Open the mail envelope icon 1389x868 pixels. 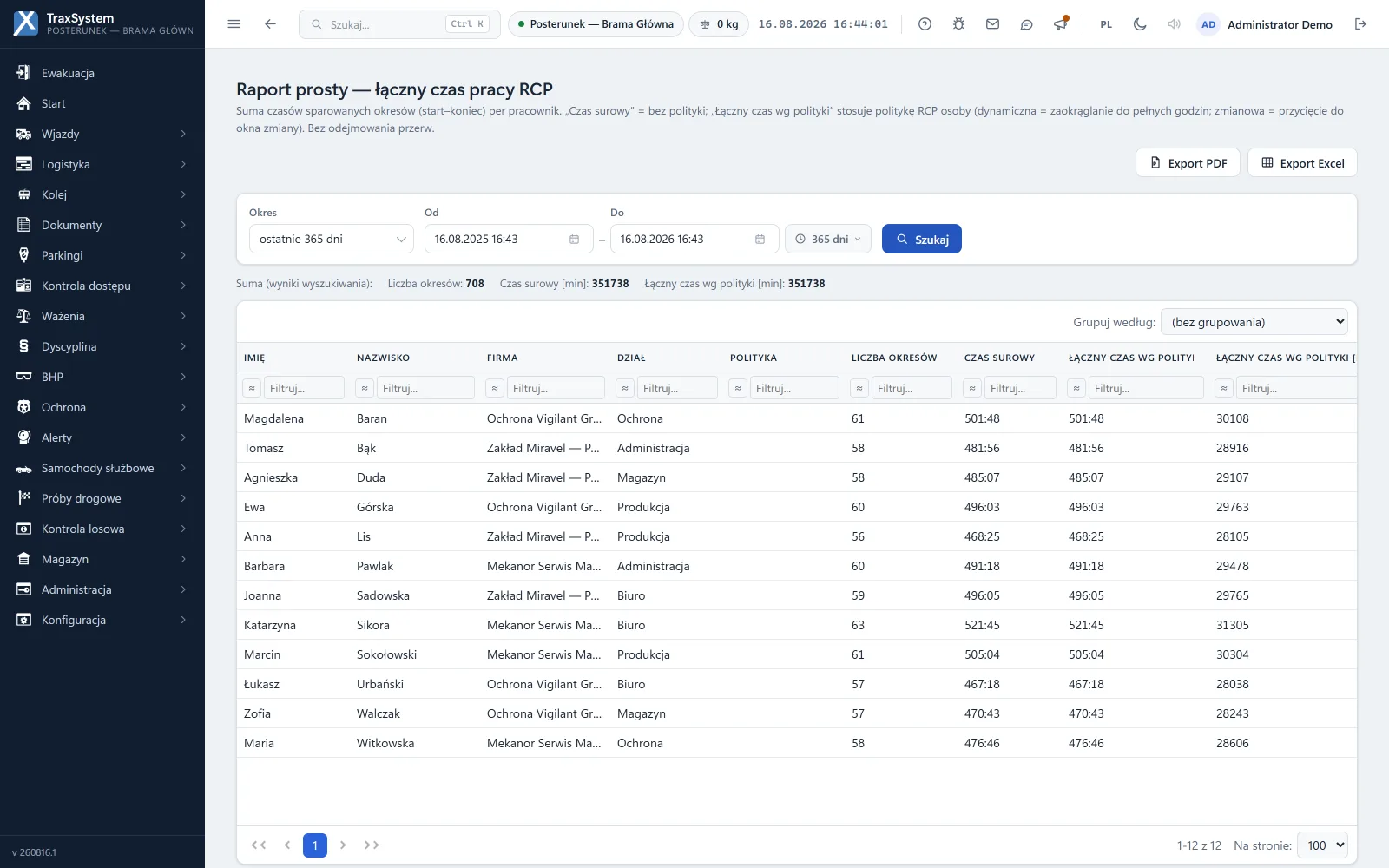(x=992, y=24)
